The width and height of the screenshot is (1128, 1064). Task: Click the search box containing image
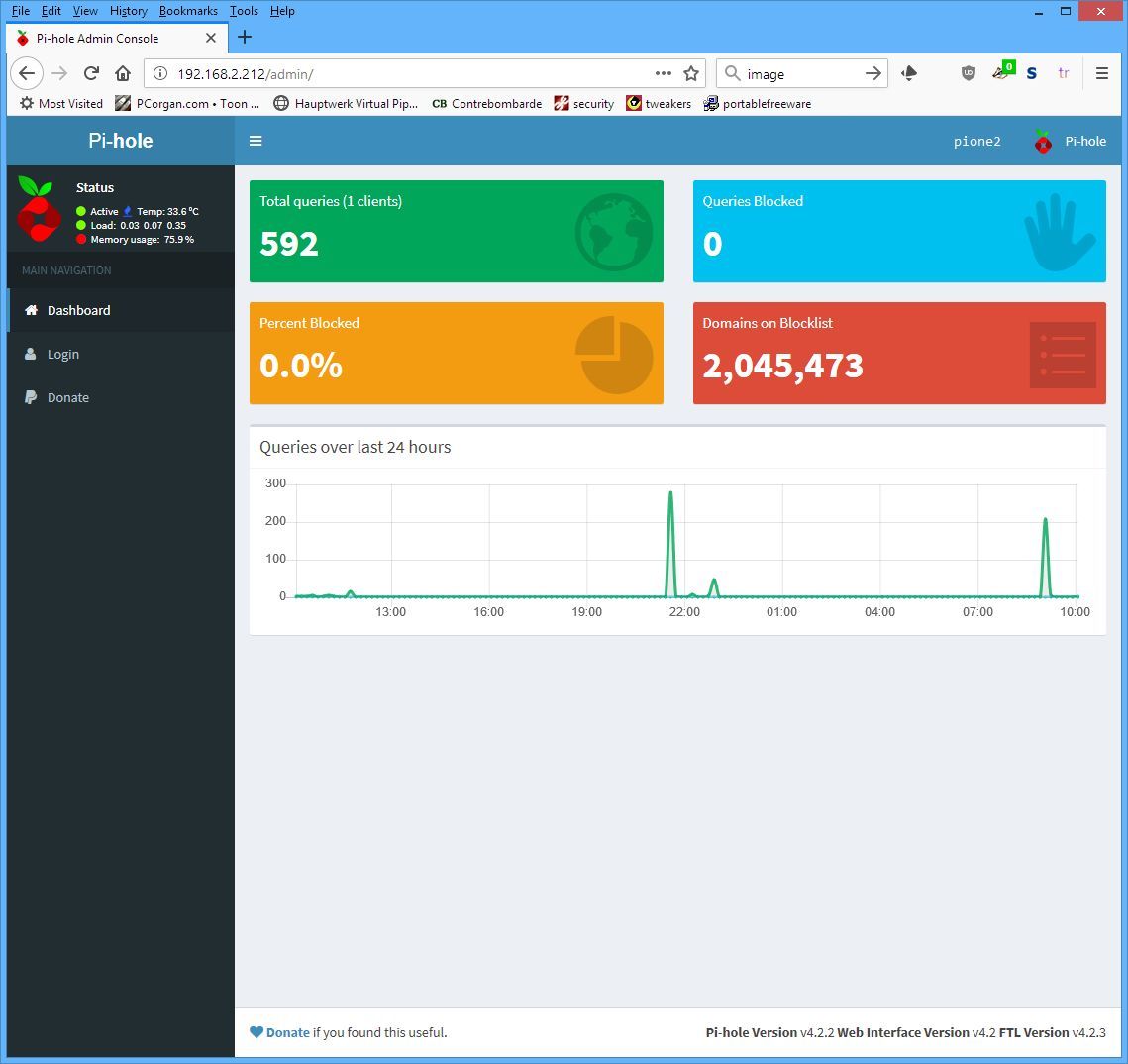pyautogui.click(x=801, y=74)
